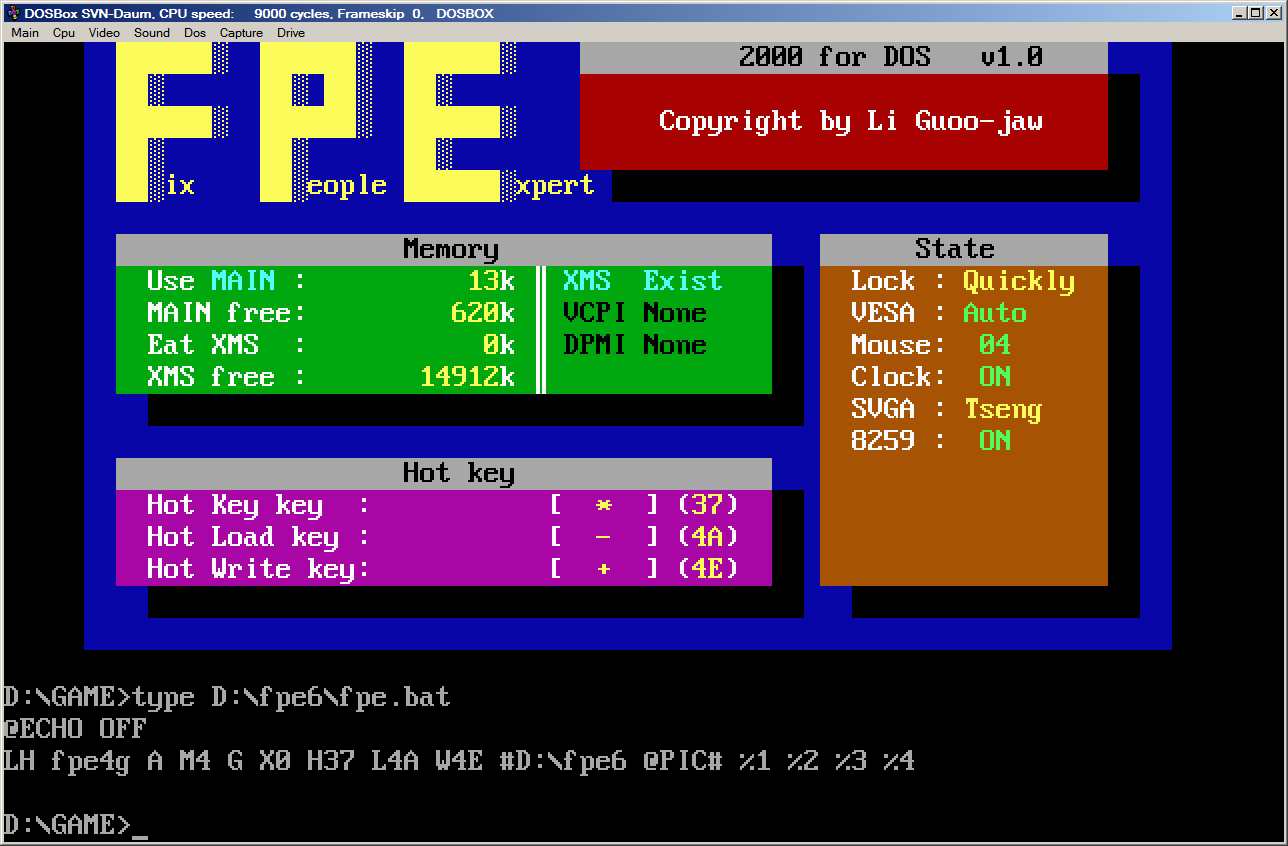Click the Hot key panel header
The image size is (1288, 846).
[x=444, y=473]
